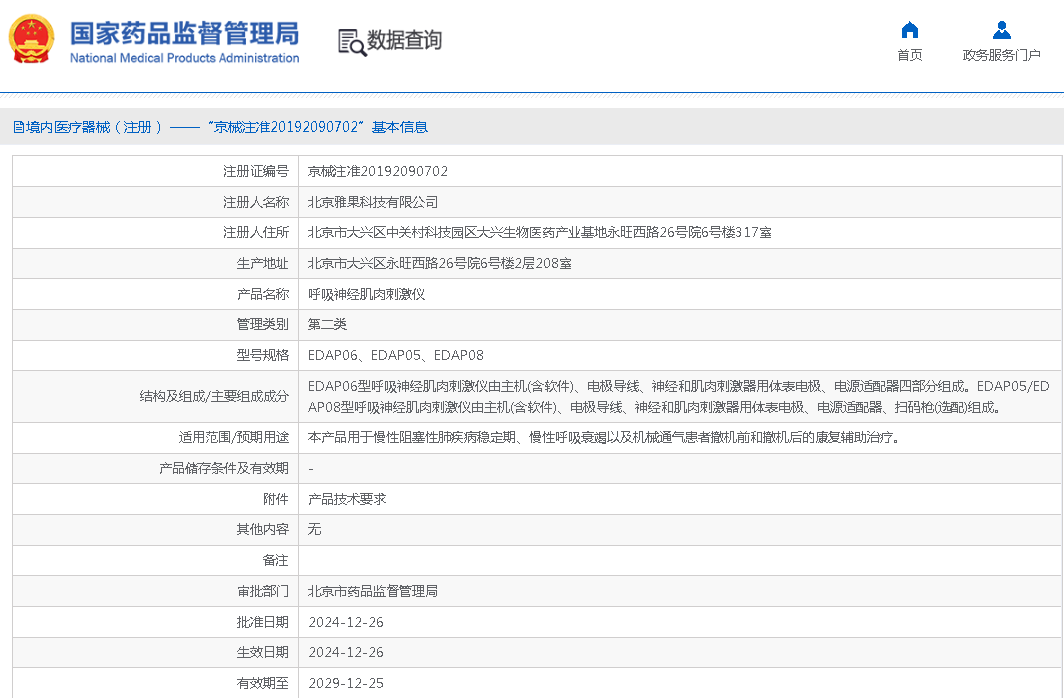The image size is (1064, 698).
Task: Click the National Medical Products Administration subtitle
Action: 184,58
